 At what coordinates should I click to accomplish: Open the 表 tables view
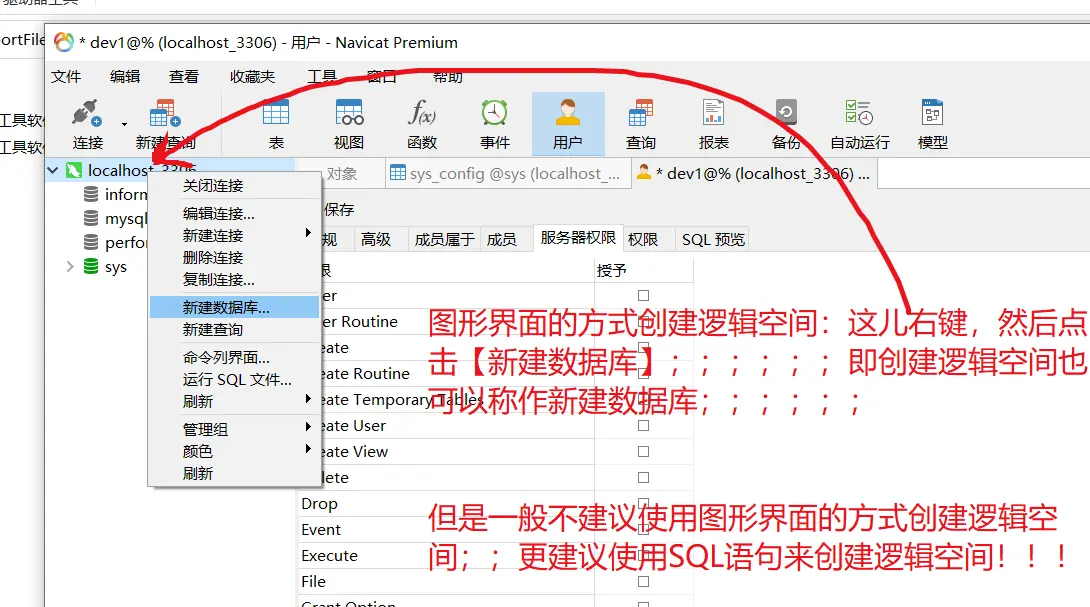coord(276,125)
